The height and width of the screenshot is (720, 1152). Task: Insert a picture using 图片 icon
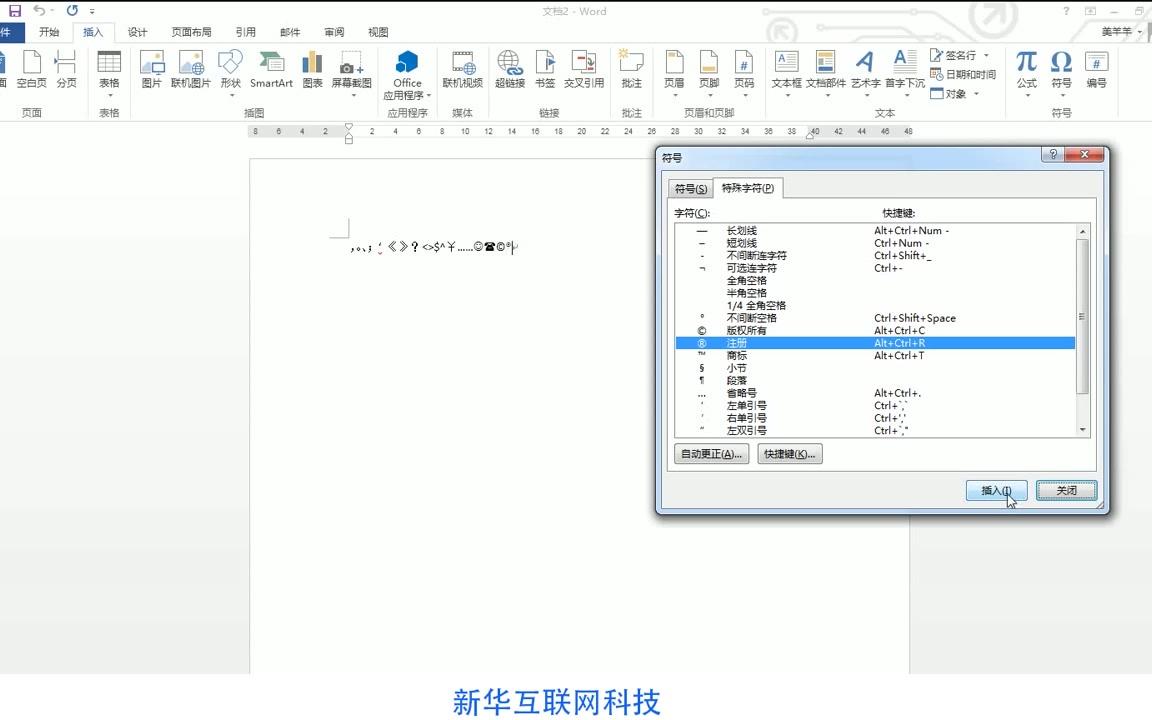pos(152,70)
